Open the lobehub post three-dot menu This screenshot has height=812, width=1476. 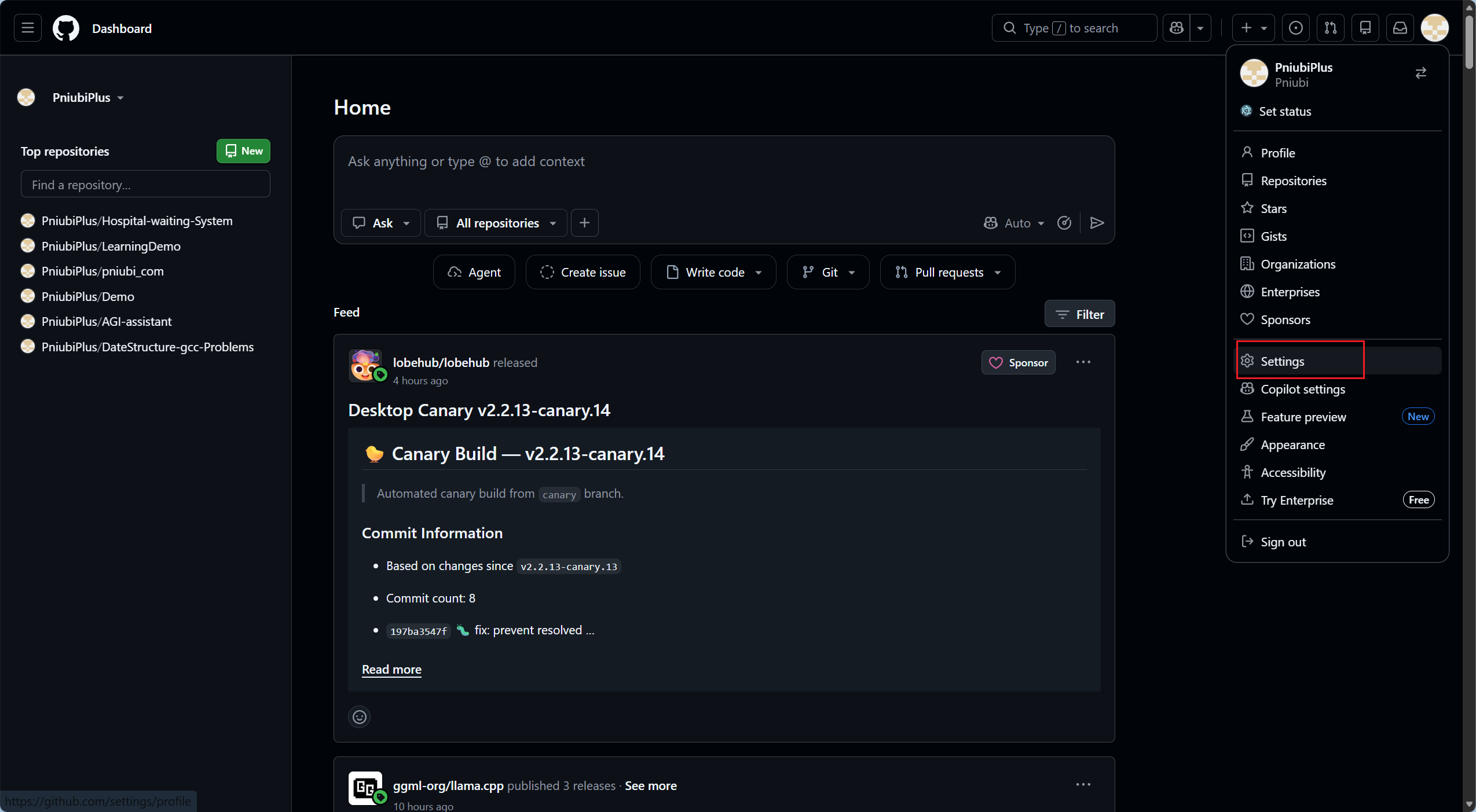point(1083,362)
